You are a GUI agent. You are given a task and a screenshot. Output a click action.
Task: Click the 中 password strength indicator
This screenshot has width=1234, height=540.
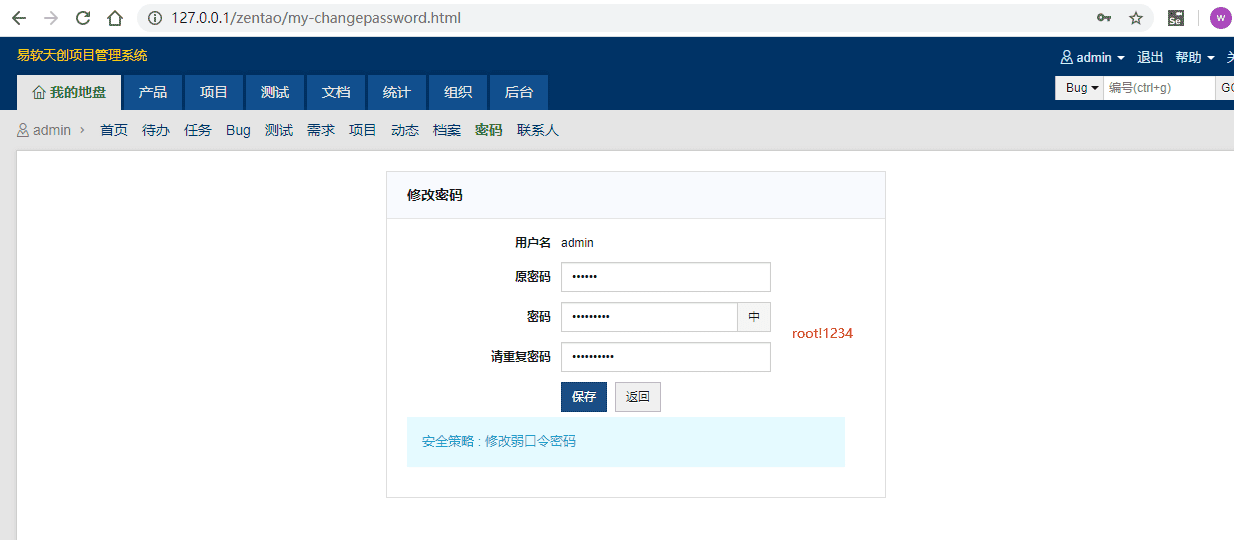click(x=754, y=317)
